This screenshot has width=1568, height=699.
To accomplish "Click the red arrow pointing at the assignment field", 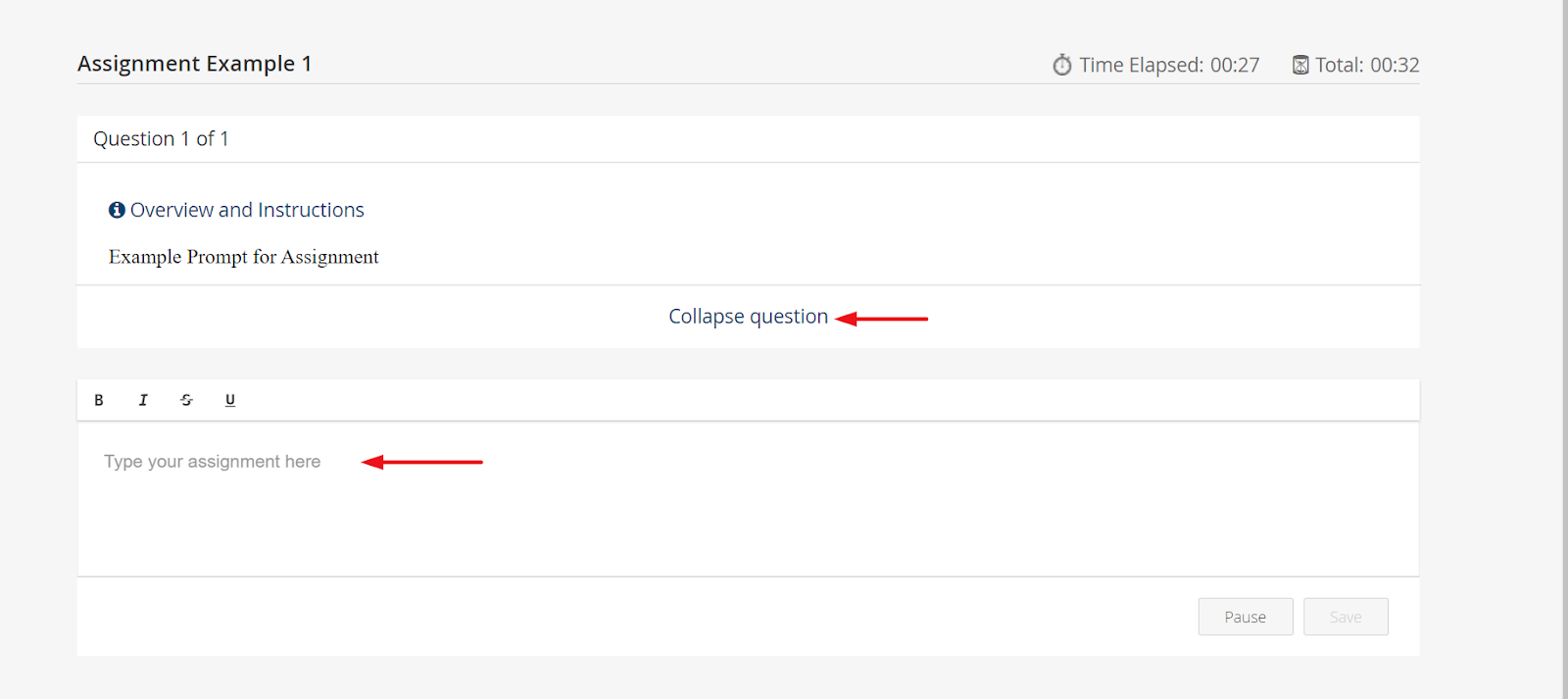I will tap(422, 462).
